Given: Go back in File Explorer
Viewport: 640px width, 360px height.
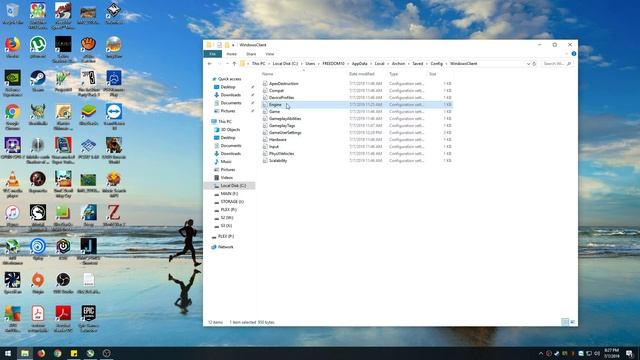Looking at the screenshot, I should (x=210, y=64).
